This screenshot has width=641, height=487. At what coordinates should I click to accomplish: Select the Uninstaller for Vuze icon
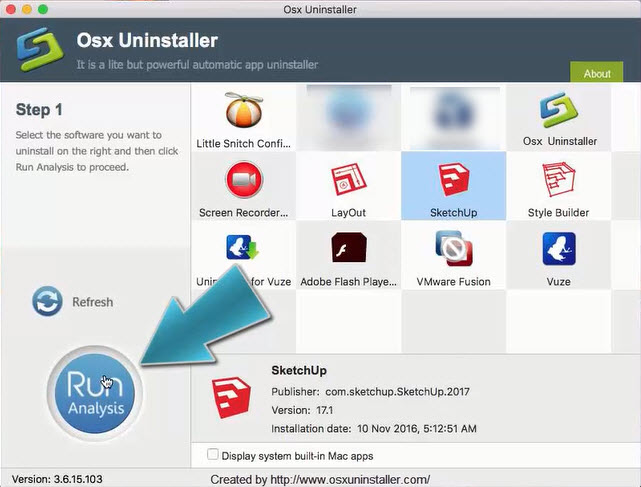tap(243, 247)
